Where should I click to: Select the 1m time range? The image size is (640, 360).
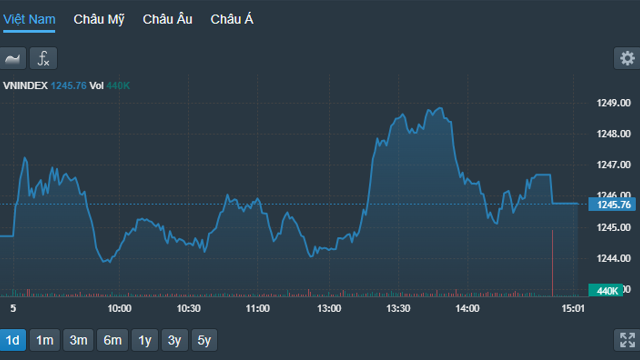coord(45,340)
